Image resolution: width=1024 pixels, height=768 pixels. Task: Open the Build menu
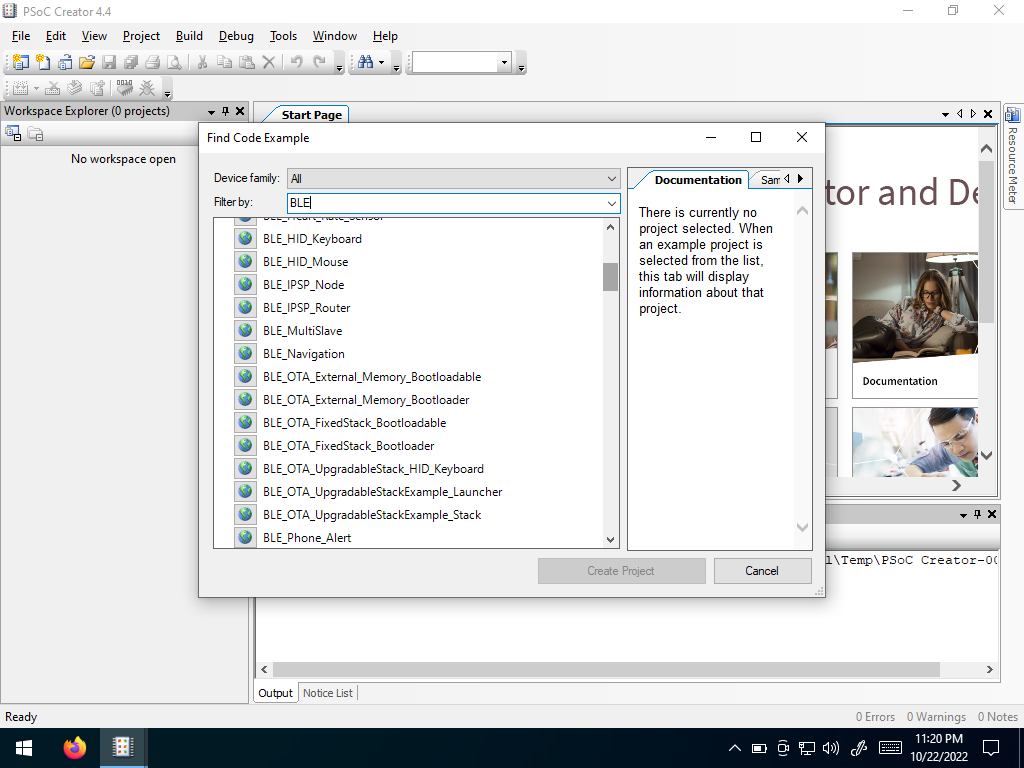coord(189,36)
